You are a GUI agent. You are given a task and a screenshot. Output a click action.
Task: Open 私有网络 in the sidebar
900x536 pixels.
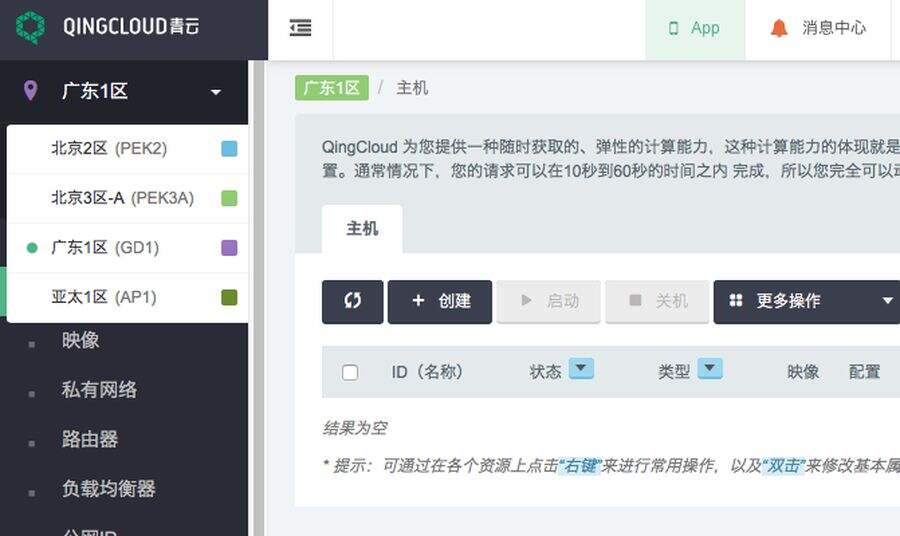99,390
